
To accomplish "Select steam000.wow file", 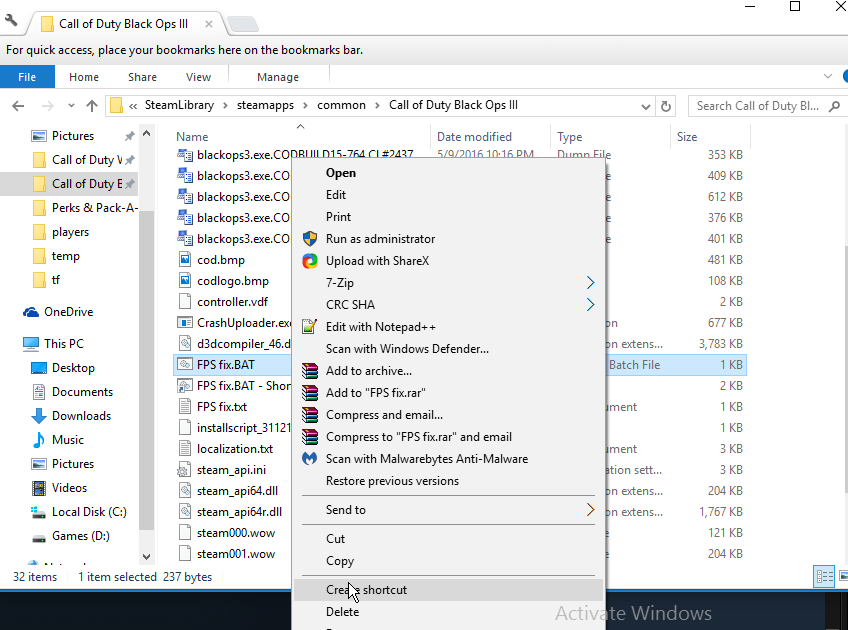I will click(x=236, y=533).
